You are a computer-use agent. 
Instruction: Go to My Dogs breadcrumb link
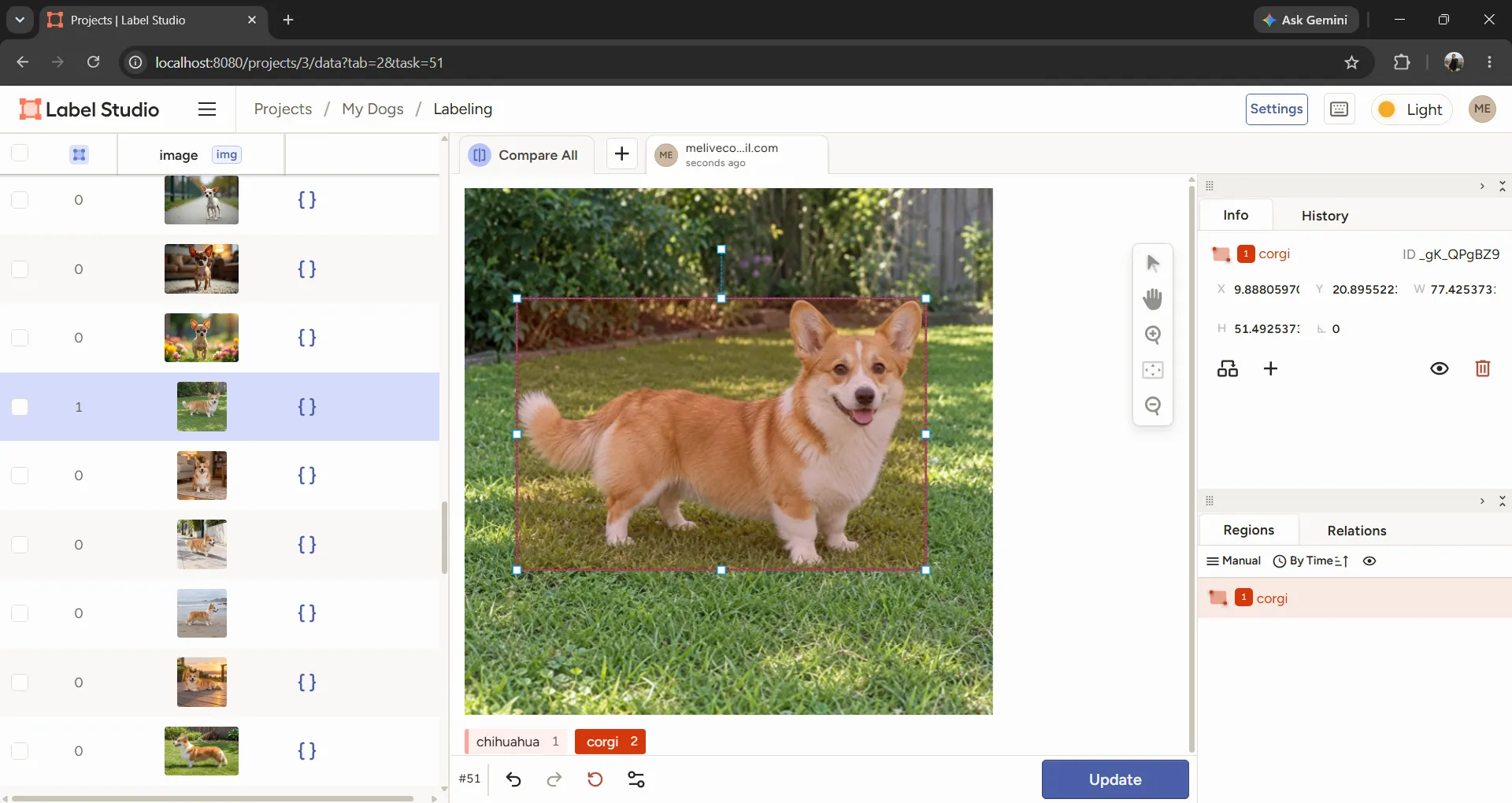[372, 109]
